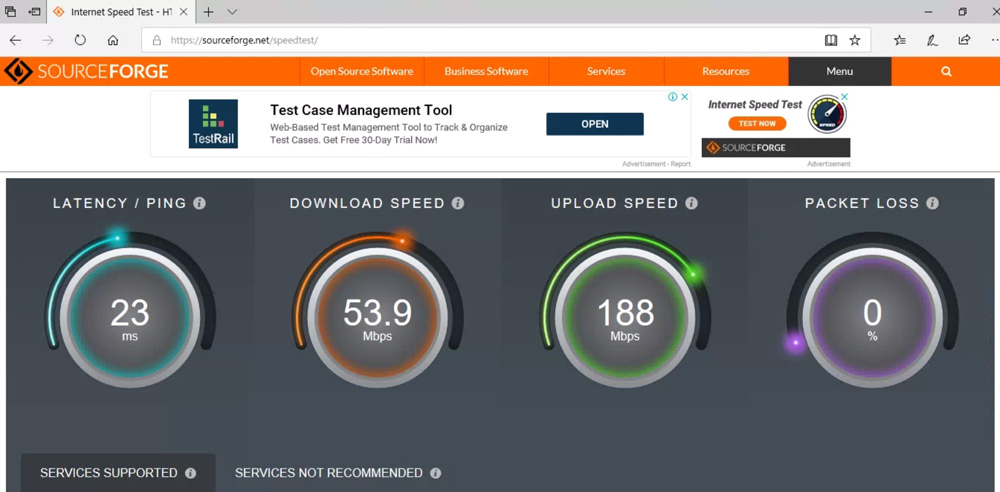Screen dimensions: 1000x492
Task: Open the Share page icon
Action: (964, 40)
